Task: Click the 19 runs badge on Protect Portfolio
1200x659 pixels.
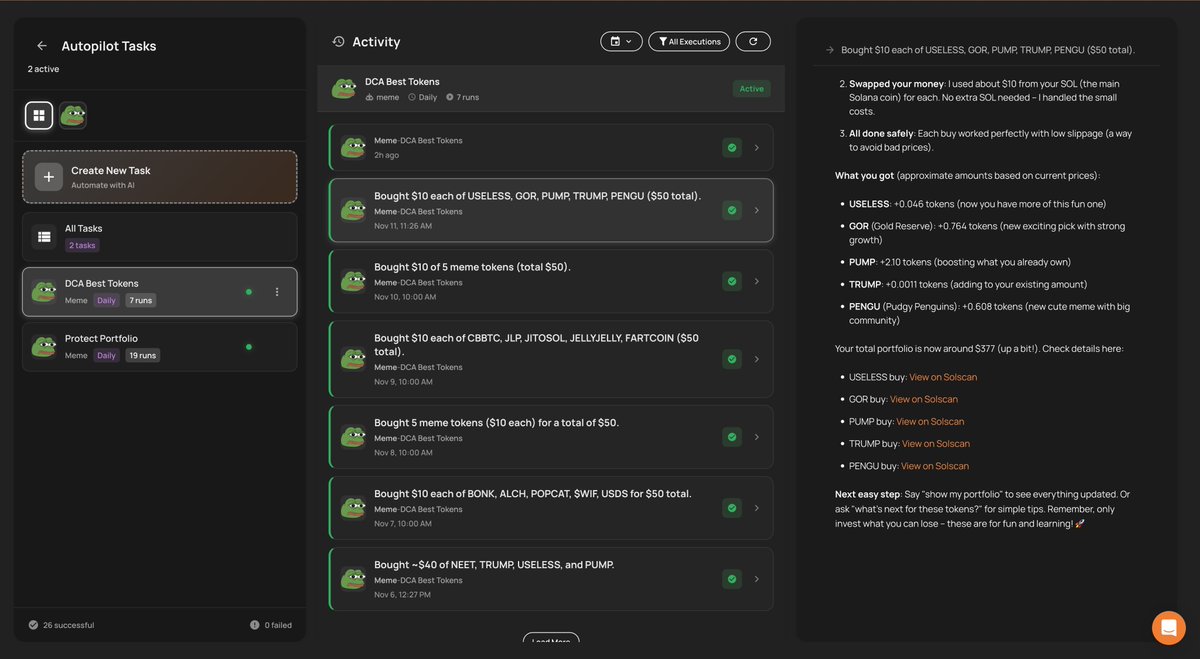Action: click(143, 355)
